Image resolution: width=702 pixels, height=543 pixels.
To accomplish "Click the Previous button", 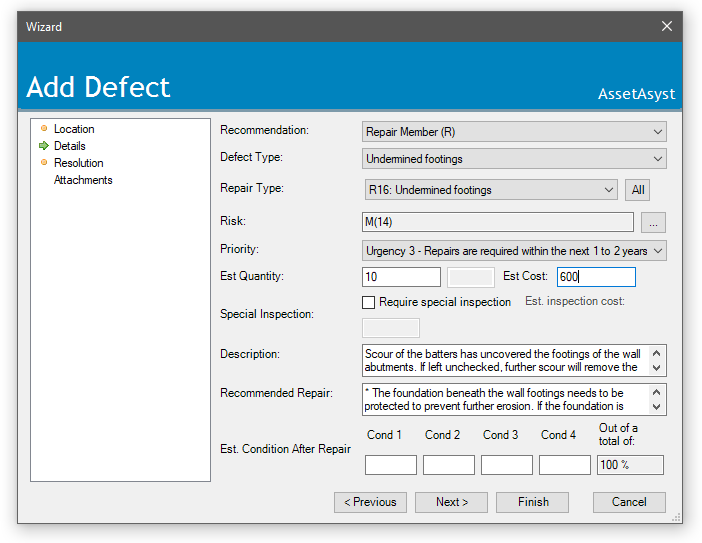I will click(370, 502).
